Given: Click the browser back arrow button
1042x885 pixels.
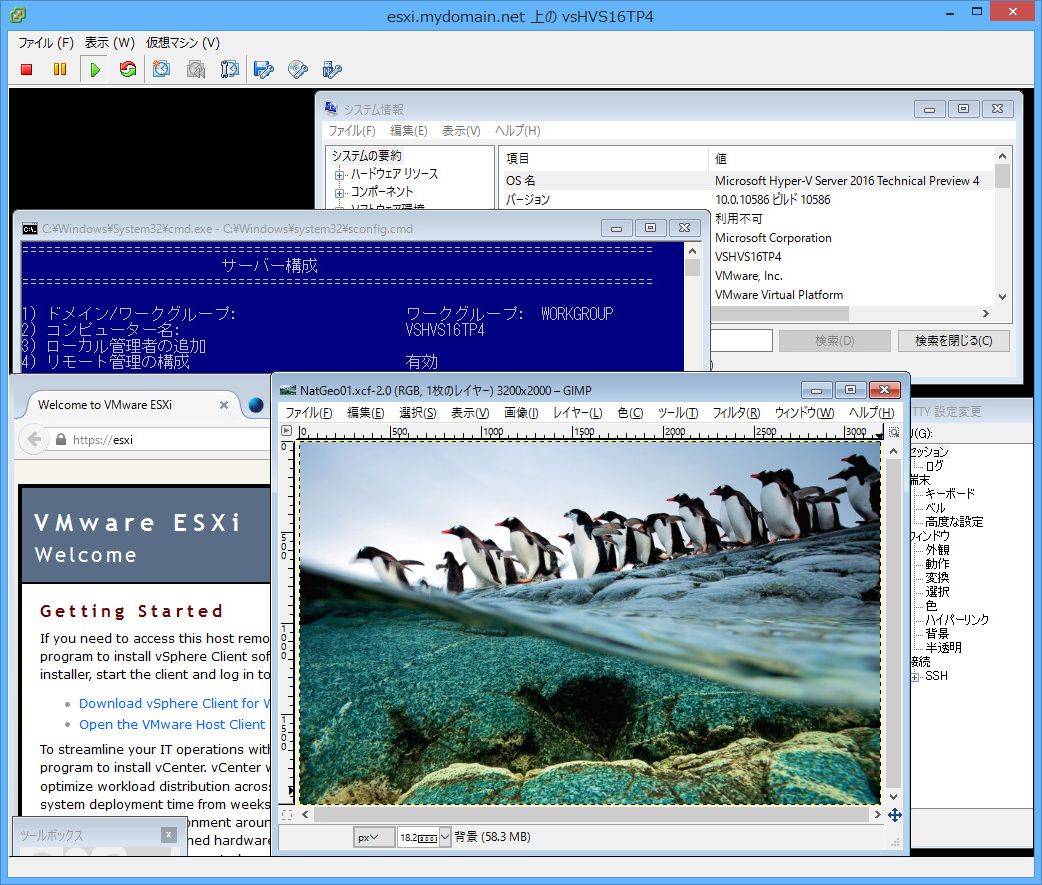Looking at the screenshot, I should 34,439.
